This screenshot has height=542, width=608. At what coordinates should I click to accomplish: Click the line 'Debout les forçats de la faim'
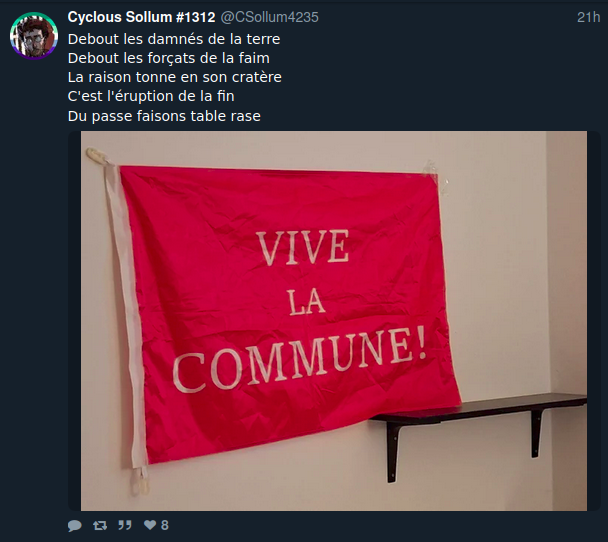coord(169,58)
